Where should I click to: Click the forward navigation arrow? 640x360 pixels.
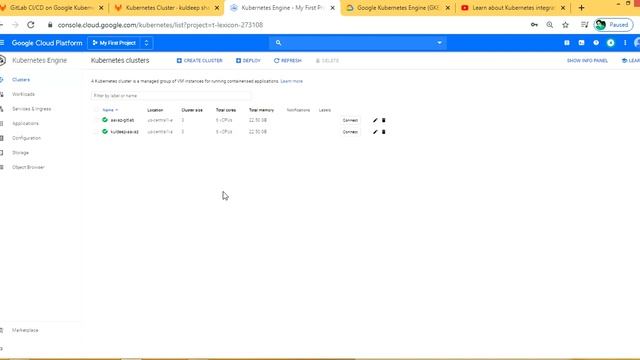pyautogui.click(x=16, y=25)
